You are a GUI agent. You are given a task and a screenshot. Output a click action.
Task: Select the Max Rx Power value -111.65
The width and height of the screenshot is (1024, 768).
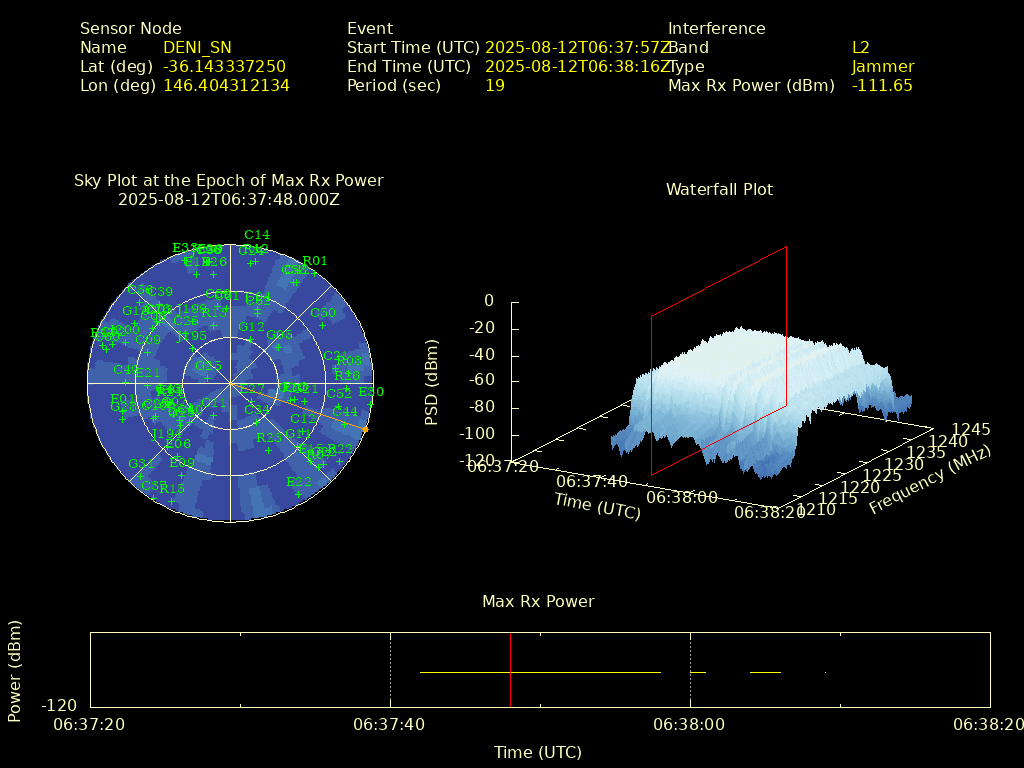pos(881,86)
